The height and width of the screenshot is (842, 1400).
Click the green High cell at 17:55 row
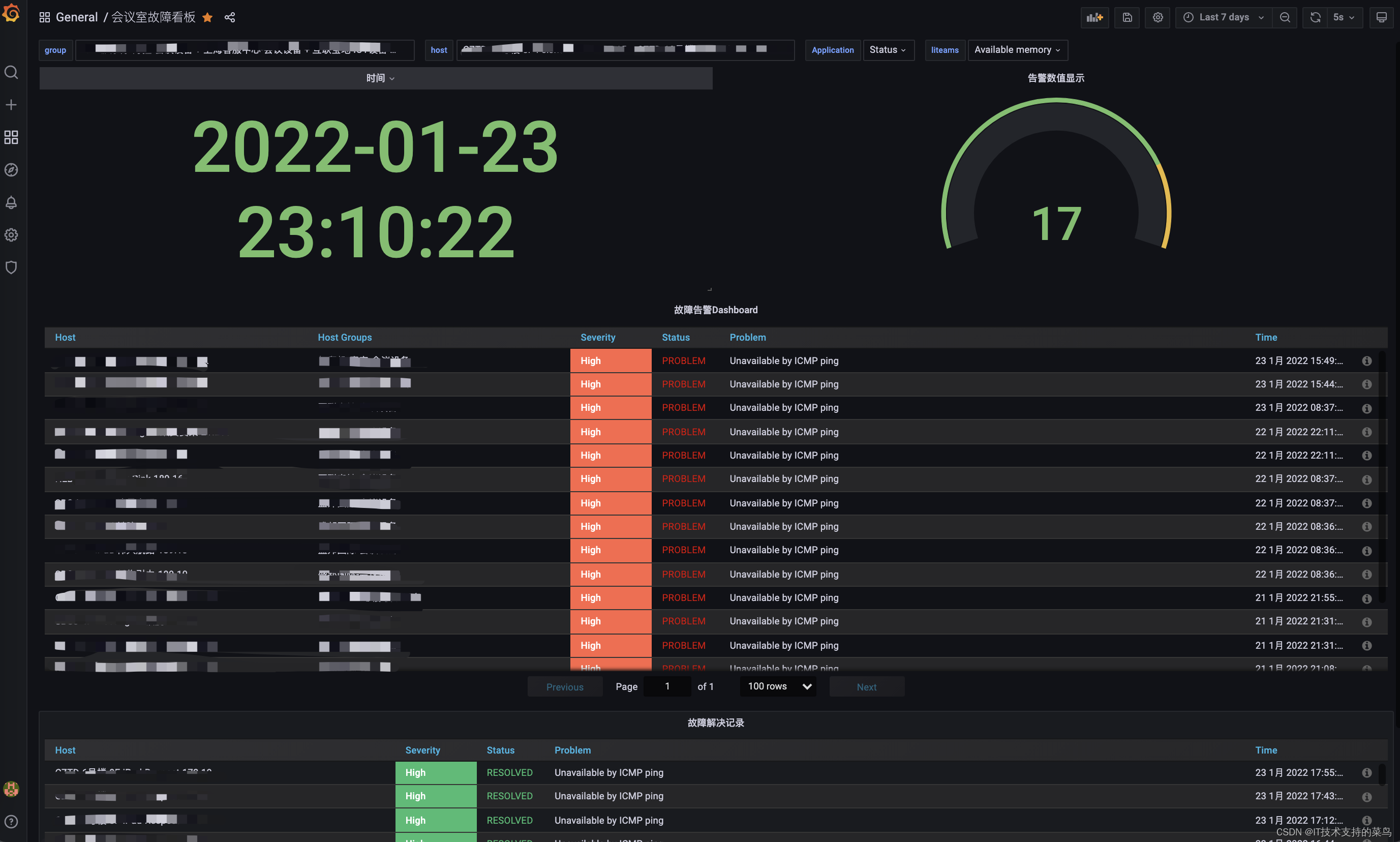[x=436, y=773]
